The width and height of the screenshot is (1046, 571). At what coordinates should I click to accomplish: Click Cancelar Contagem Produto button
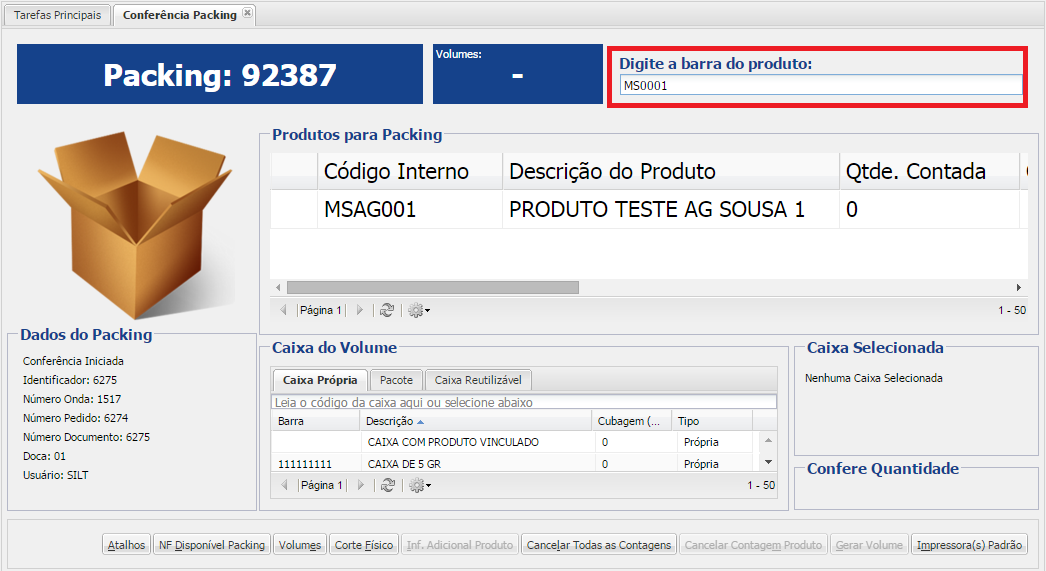[x=753, y=545]
